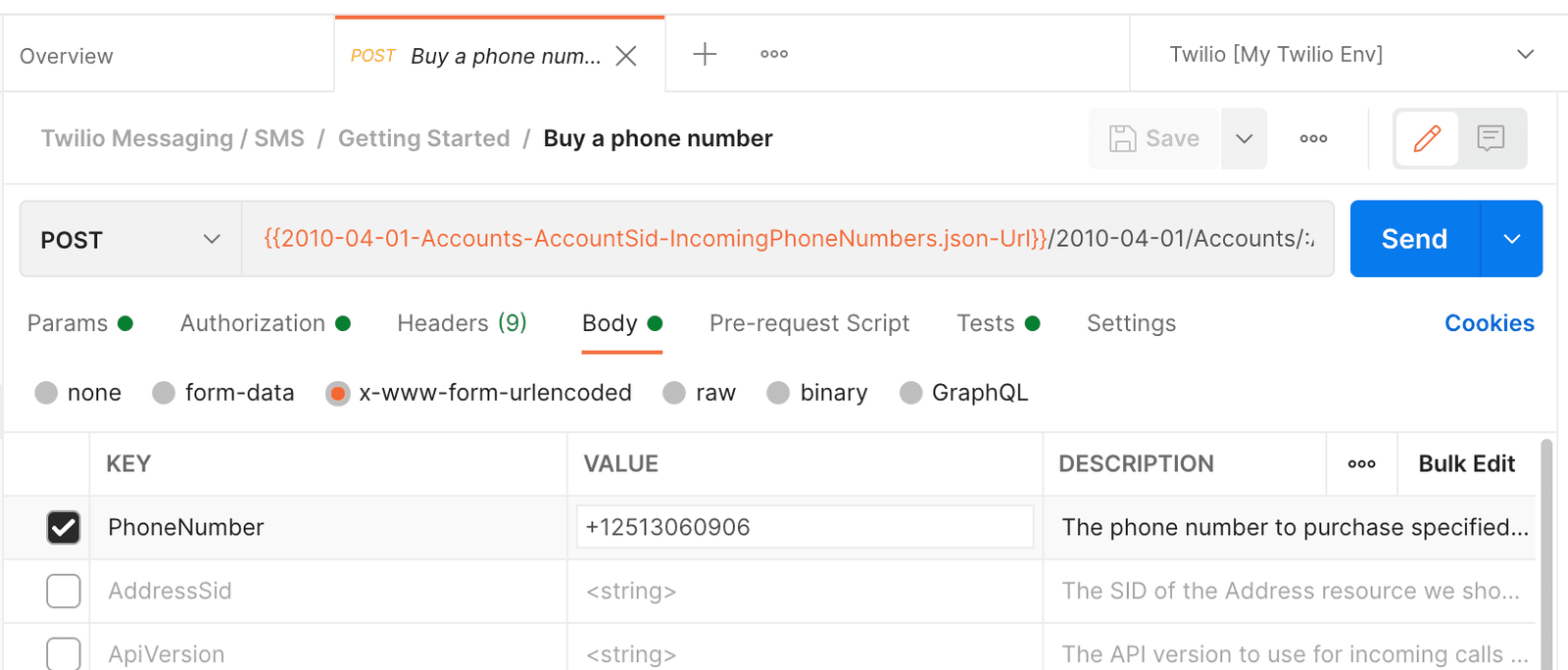Enable the AddressSid parameter checkbox
The image size is (1568, 670).
pos(64,591)
